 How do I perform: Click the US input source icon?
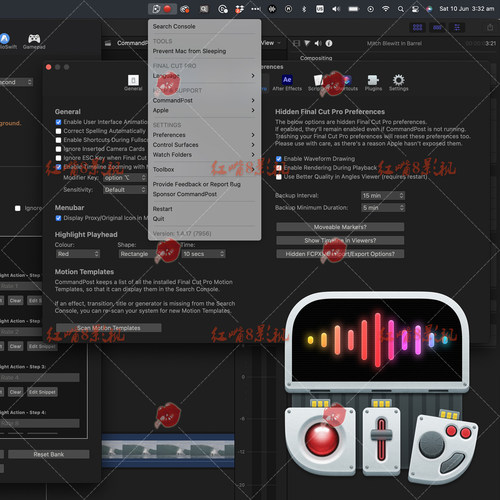[x=320, y=9]
